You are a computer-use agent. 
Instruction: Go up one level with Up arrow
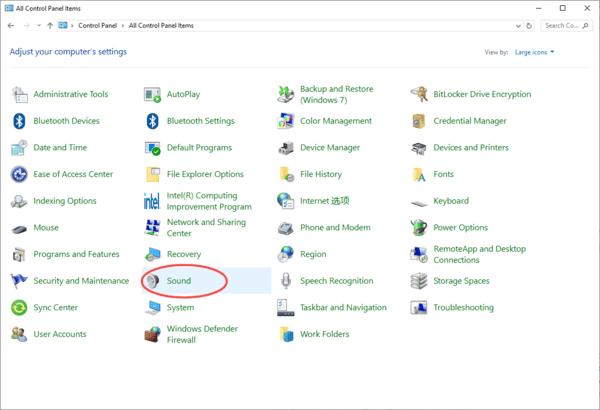click(50, 26)
